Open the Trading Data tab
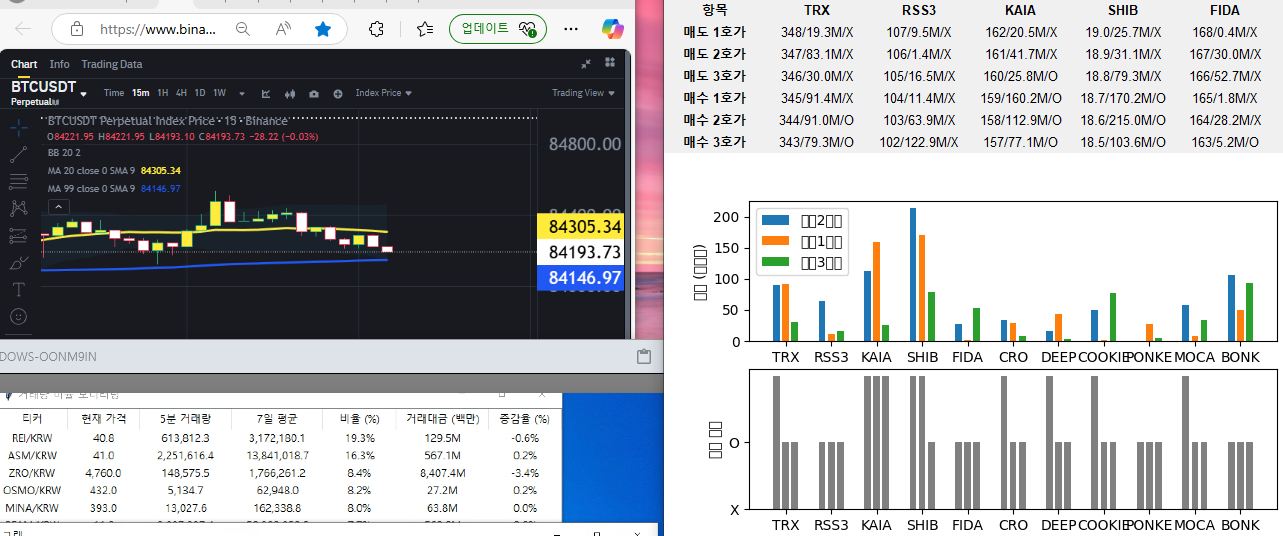Image resolution: width=1283 pixels, height=536 pixels. pos(112,64)
